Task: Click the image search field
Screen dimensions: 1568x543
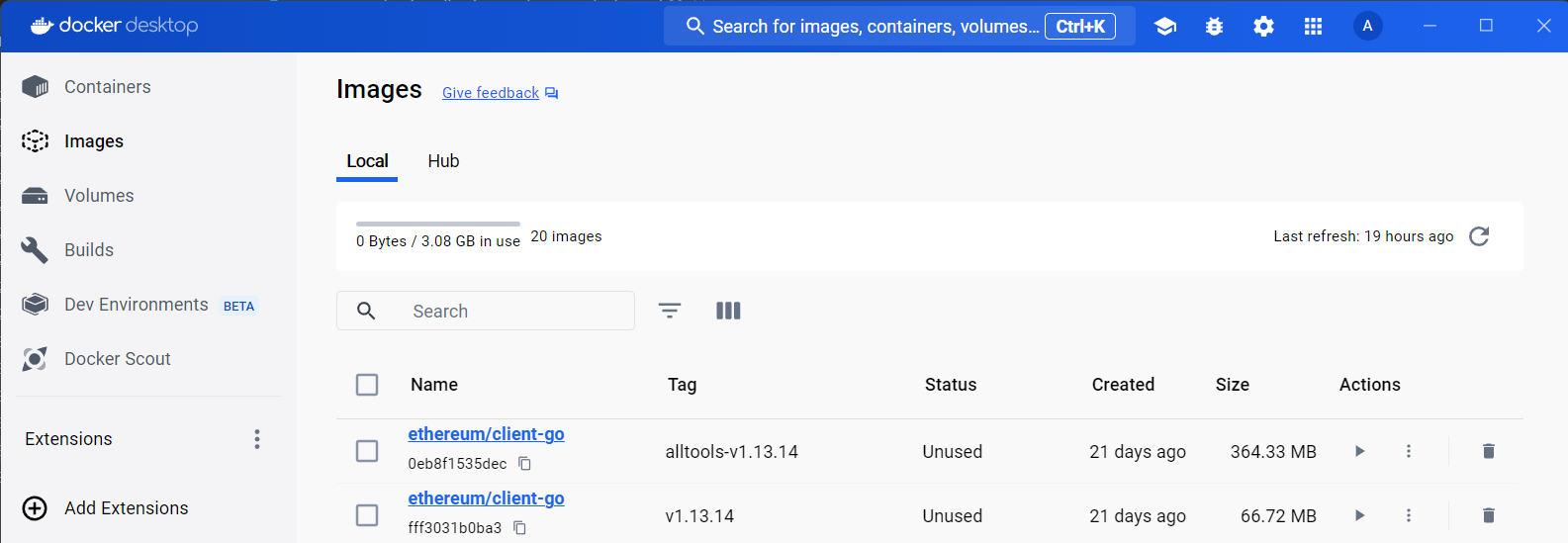Action: [x=486, y=311]
